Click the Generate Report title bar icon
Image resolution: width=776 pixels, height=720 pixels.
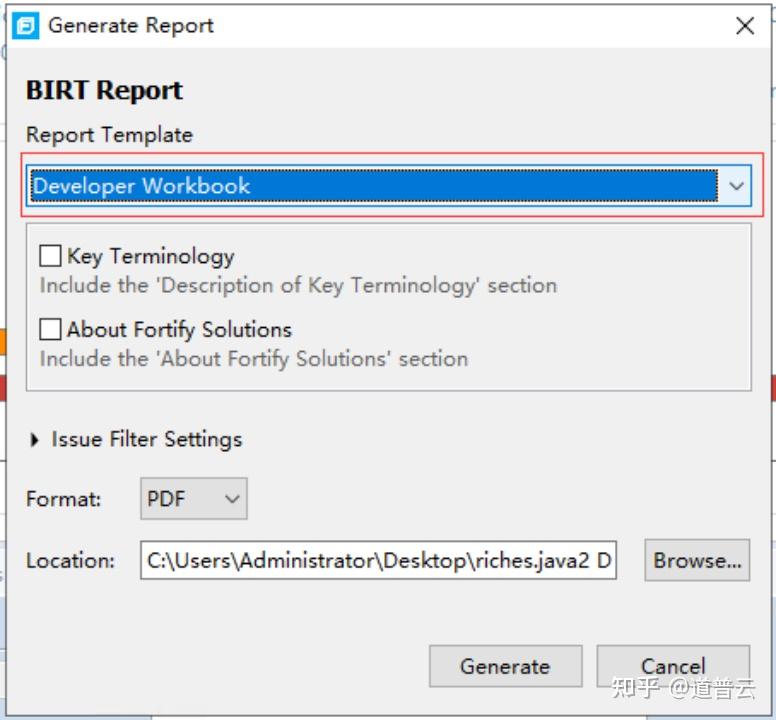coord(25,26)
